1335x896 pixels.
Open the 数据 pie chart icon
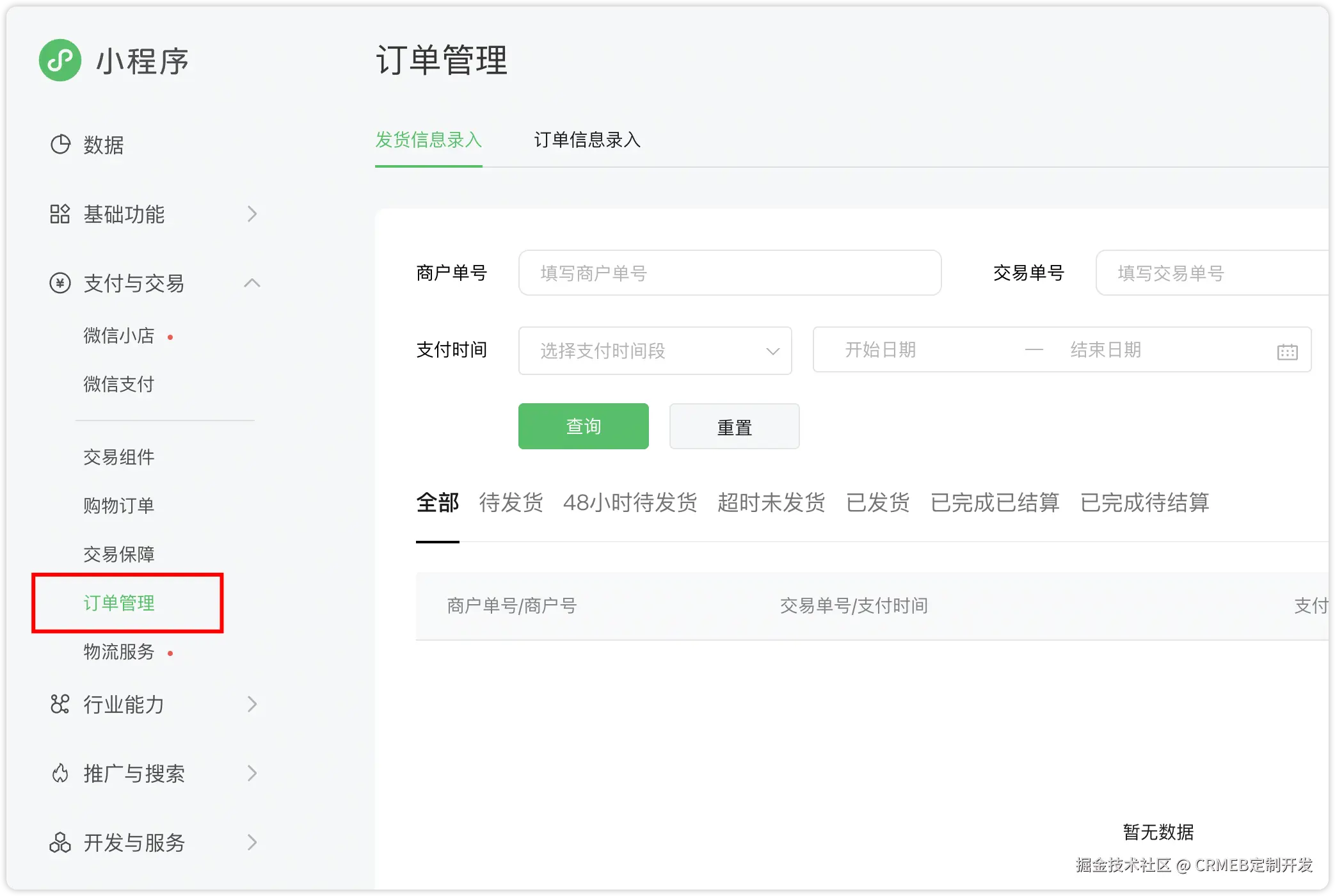click(x=60, y=145)
